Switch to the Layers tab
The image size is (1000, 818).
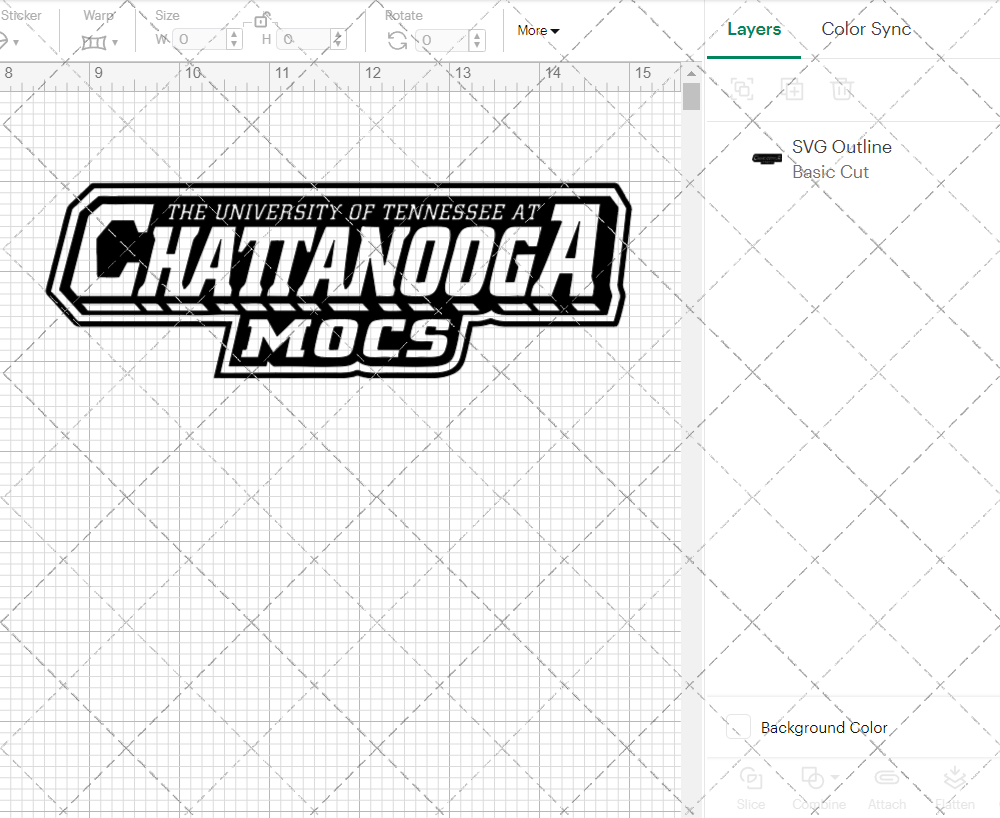click(x=754, y=29)
